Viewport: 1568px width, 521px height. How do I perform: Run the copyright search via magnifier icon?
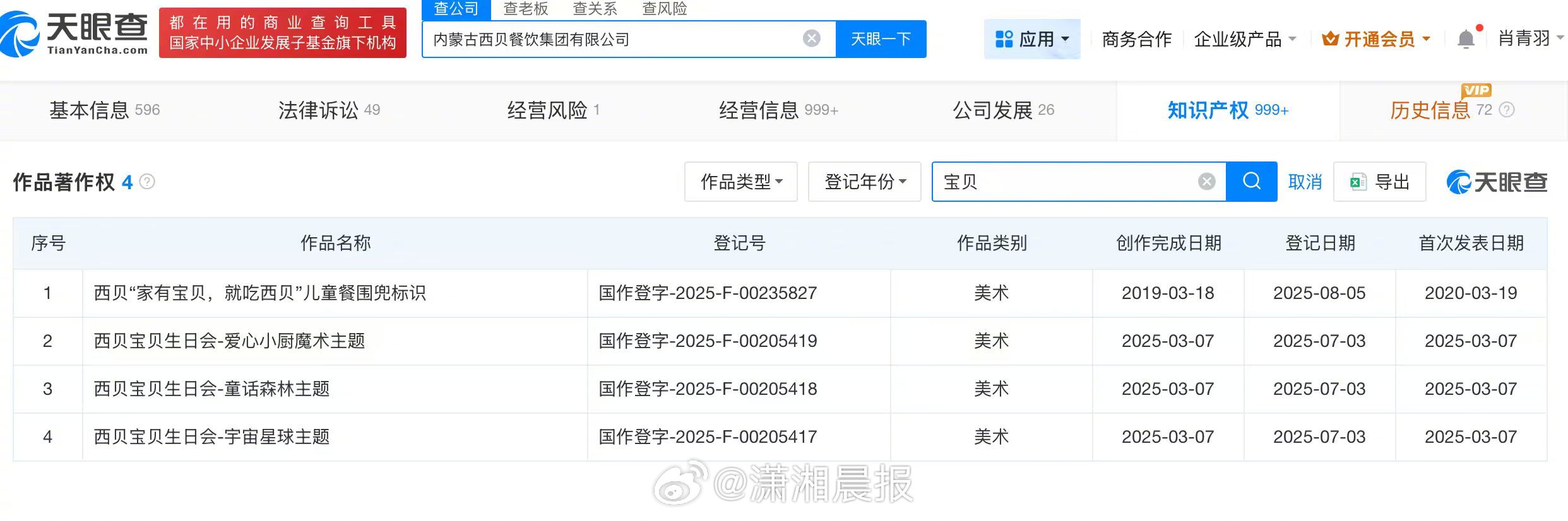[x=1252, y=182]
